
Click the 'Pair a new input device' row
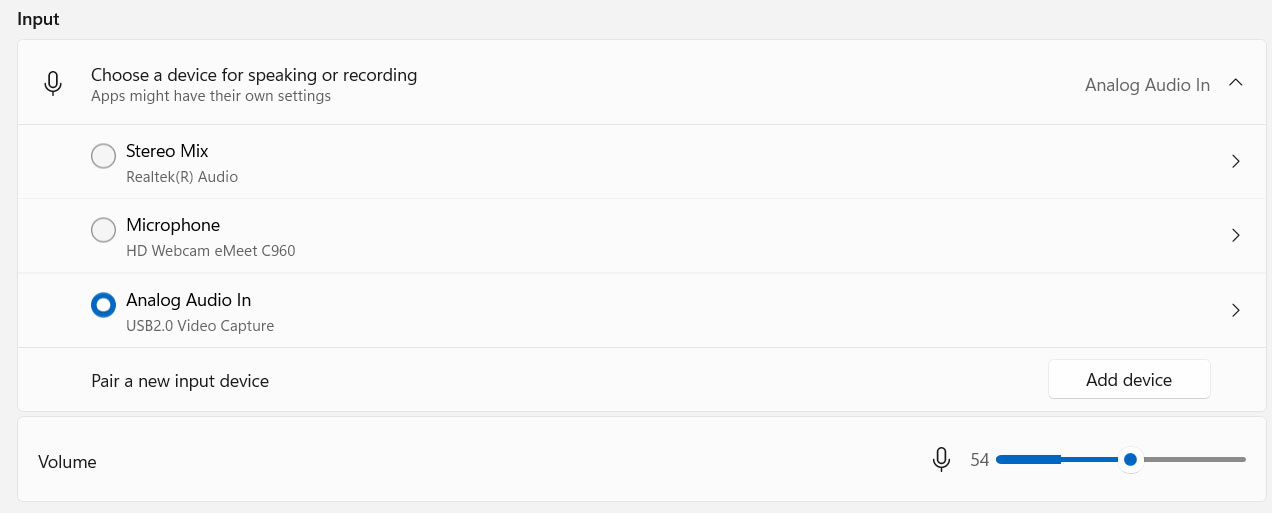pyautogui.click(x=180, y=381)
